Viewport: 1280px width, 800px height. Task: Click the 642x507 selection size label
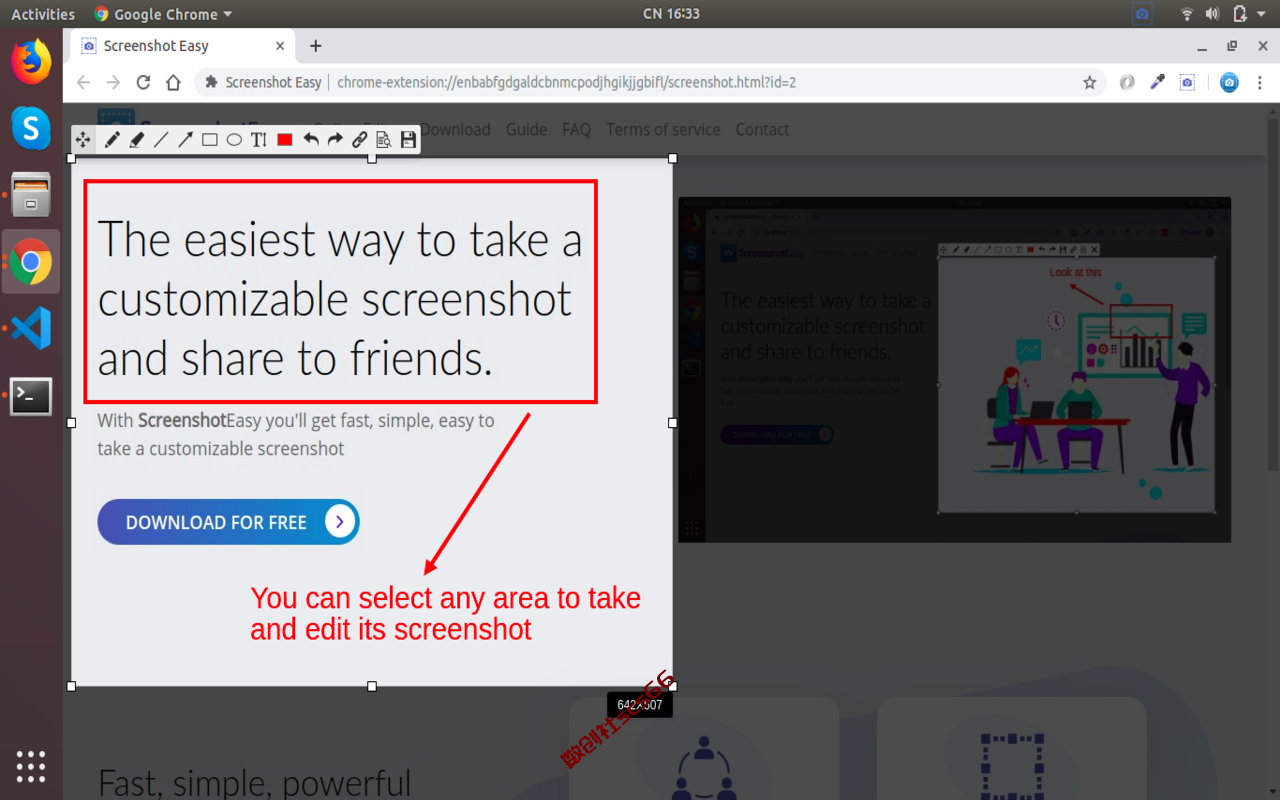(640, 705)
